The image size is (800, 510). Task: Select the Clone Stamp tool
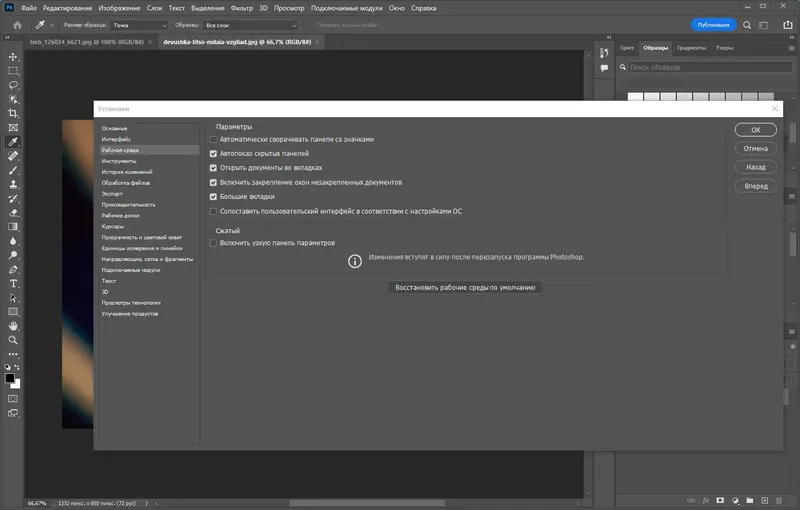pos(13,184)
